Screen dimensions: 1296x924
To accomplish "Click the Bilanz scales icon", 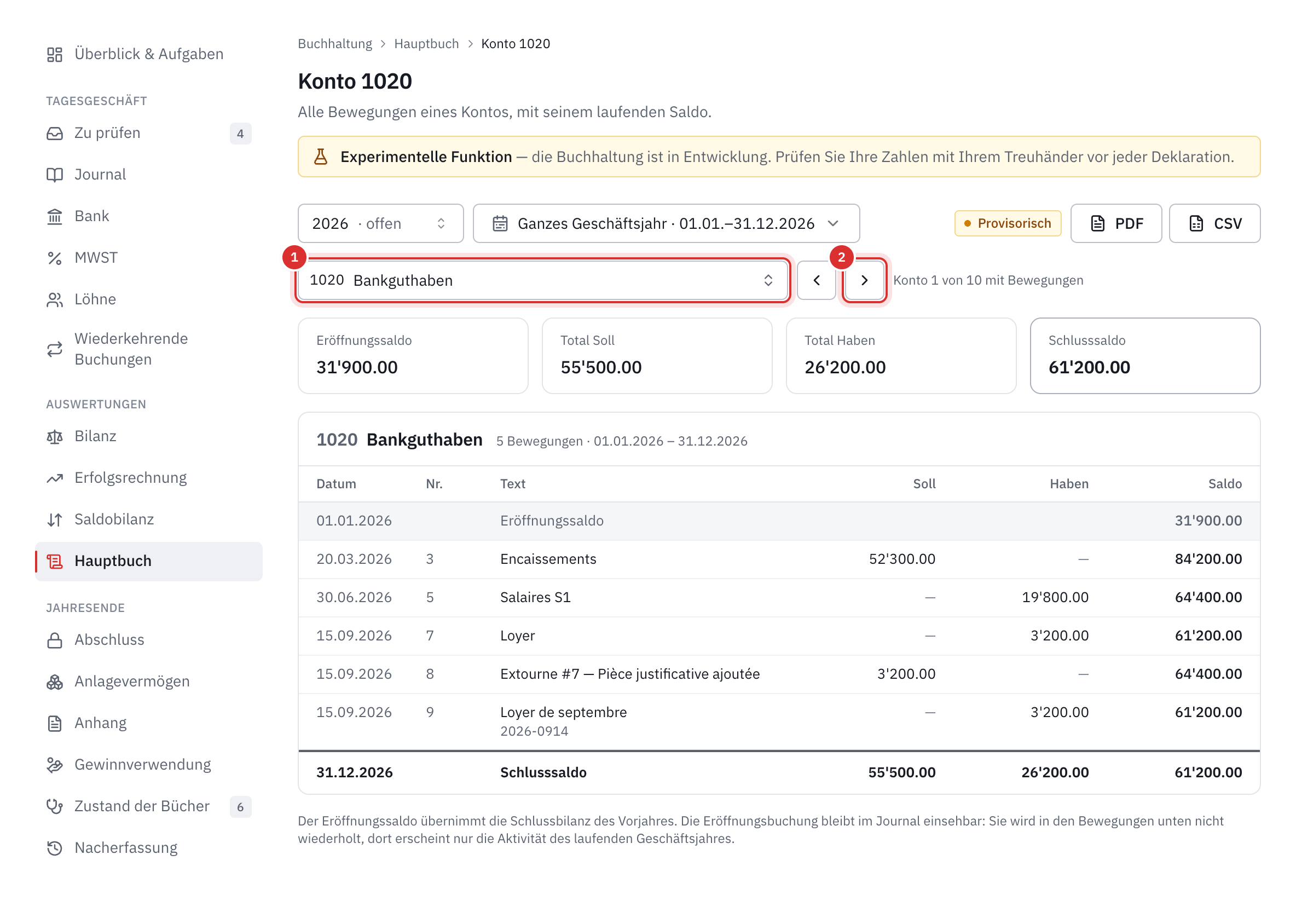I will [x=55, y=436].
